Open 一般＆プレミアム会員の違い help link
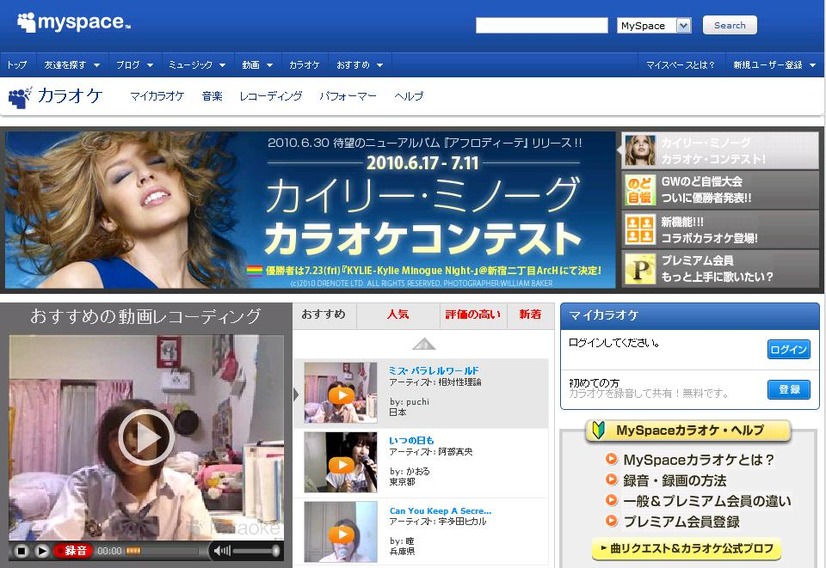The height and width of the screenshot is (568, 826). (x=707, y=501)
